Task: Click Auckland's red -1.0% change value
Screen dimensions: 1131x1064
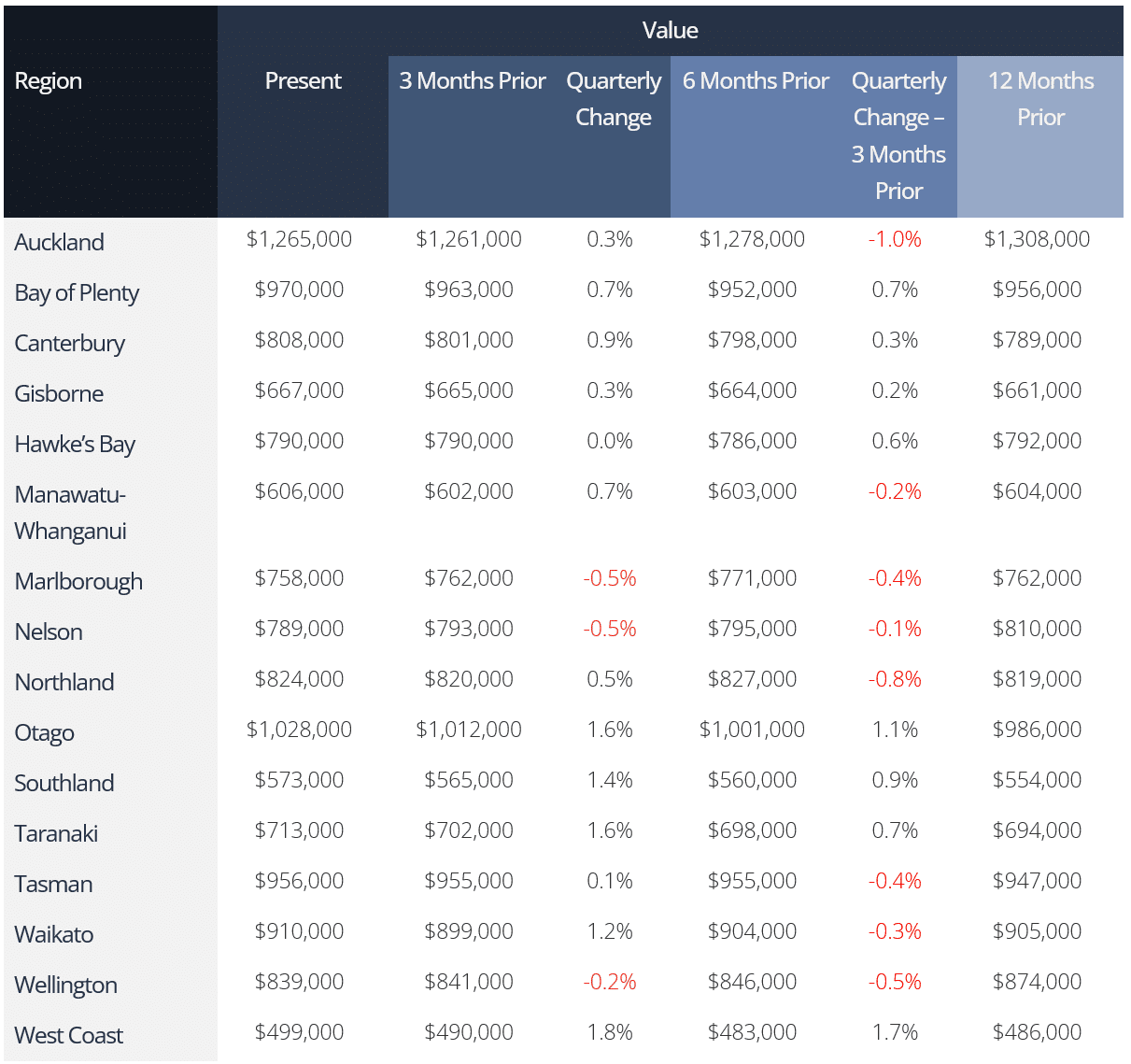Action: click(x=895, y=239)
